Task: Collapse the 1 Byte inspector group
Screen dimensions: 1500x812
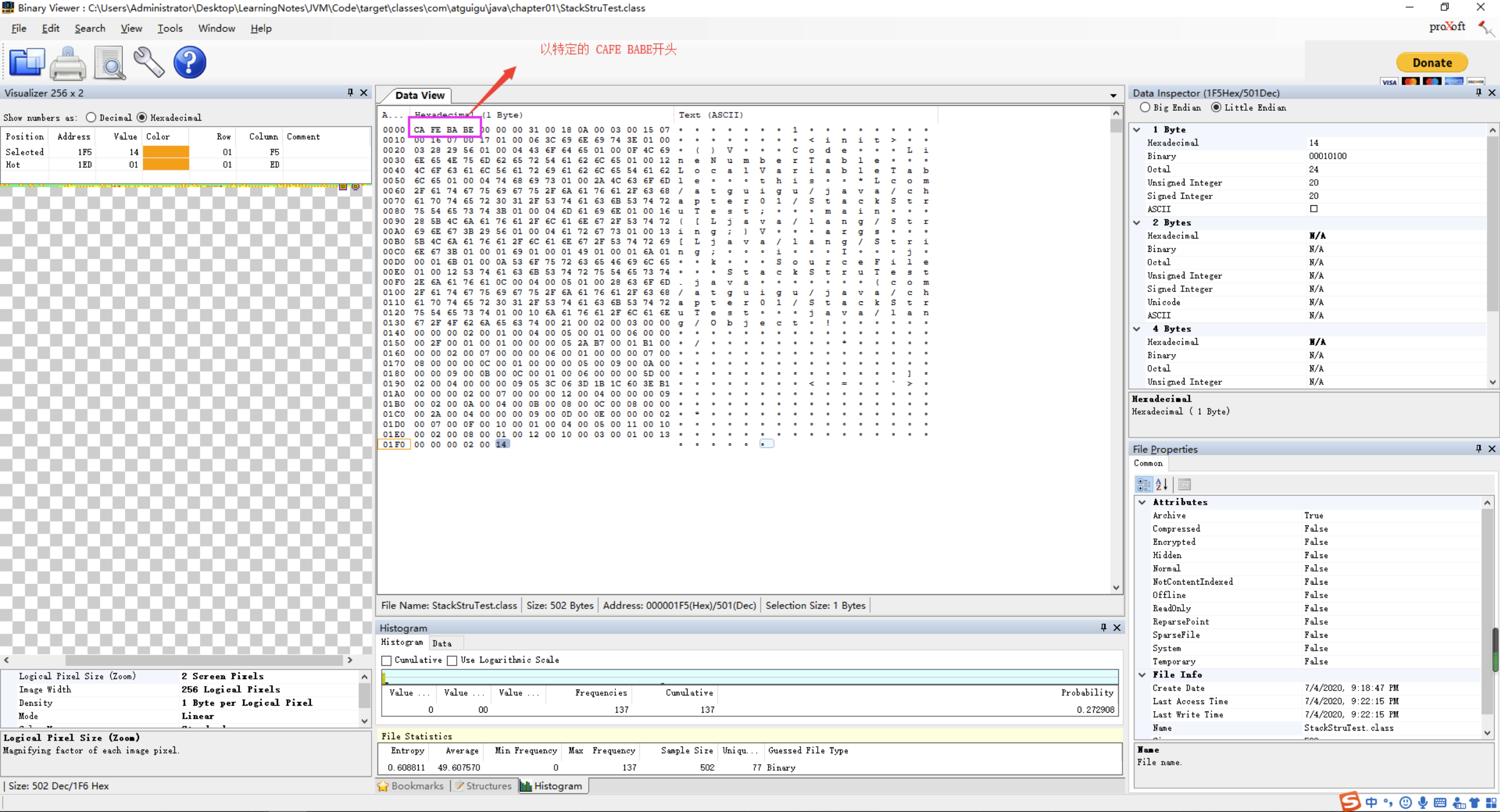Action: pos(1137,130)
